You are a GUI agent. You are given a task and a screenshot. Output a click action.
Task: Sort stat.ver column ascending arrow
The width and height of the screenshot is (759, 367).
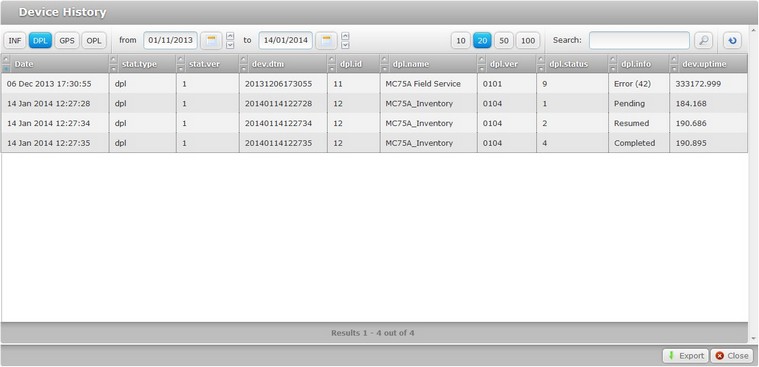tap(181, 60)
